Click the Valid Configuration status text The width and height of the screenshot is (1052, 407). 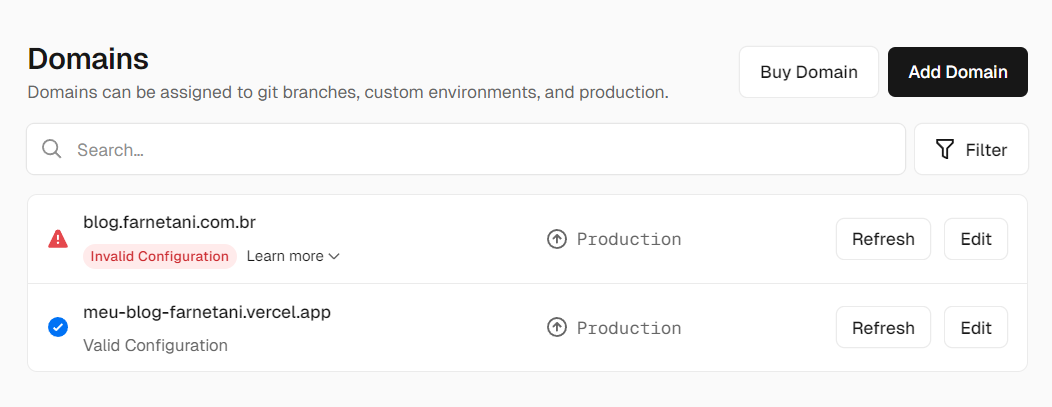pyautogui.click(x=155, y=345)
